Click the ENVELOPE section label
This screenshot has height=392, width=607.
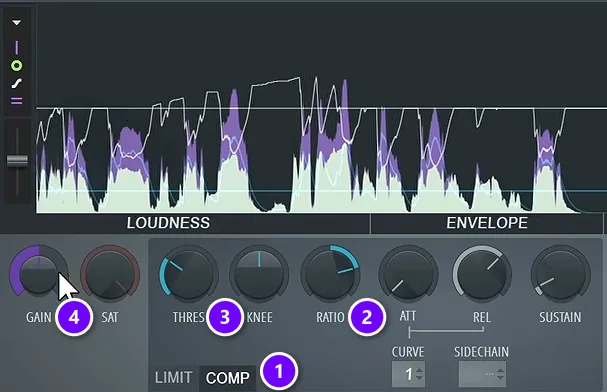[487, 223]
